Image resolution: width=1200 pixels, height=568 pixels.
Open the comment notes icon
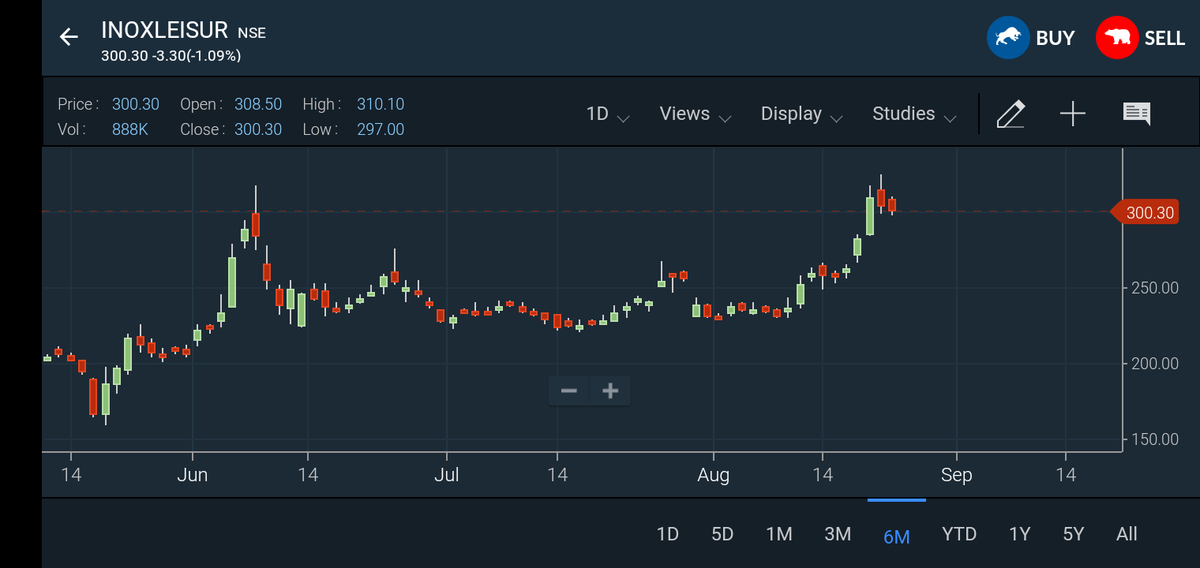(1136, 114)
